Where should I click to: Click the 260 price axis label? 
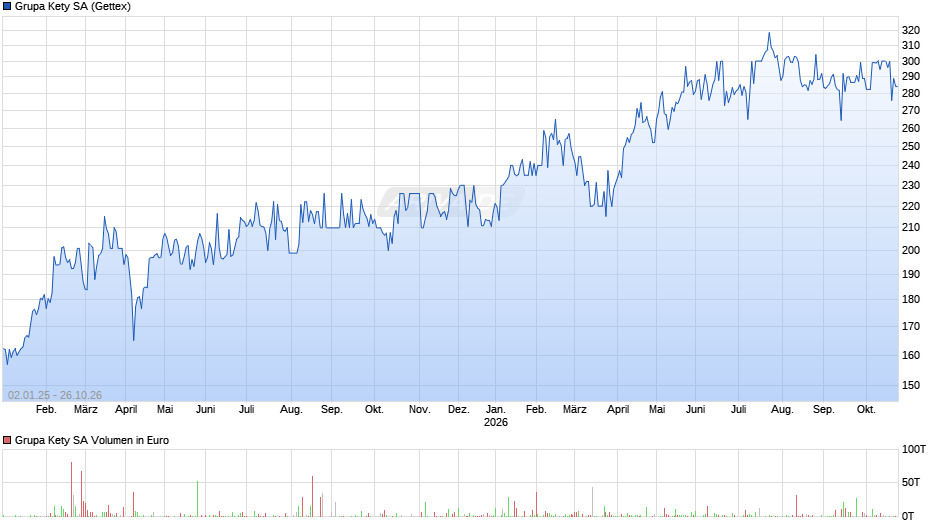point(911,128)
